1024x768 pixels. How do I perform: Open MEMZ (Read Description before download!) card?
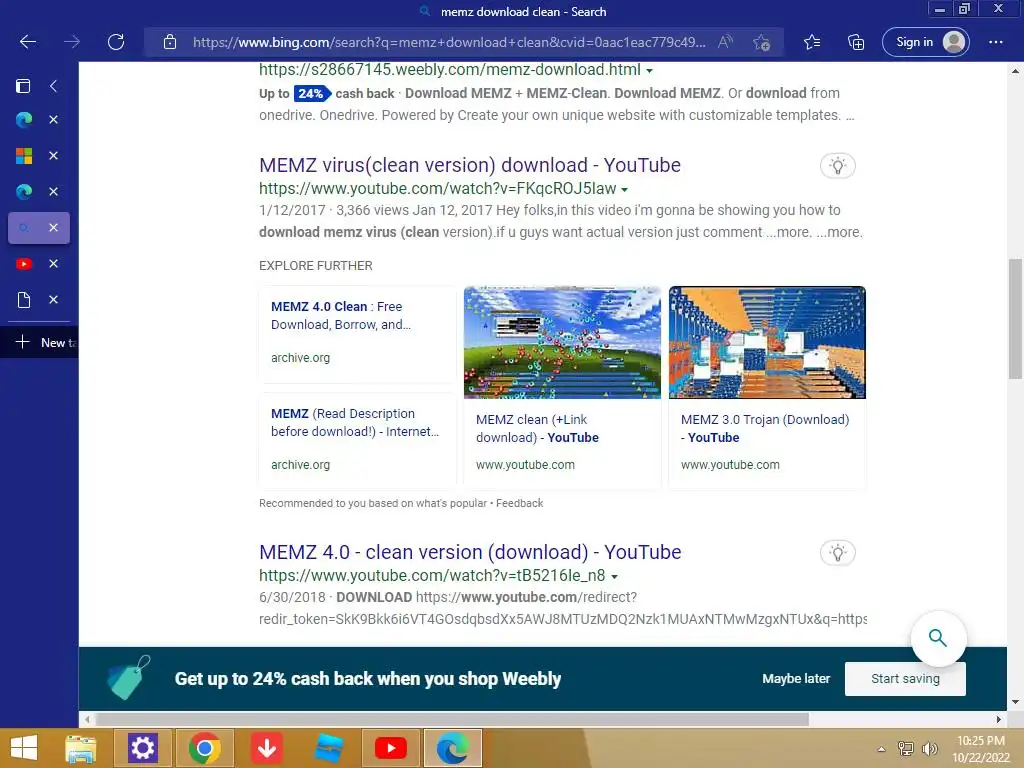pyautogui.click(x=357, y=440)
